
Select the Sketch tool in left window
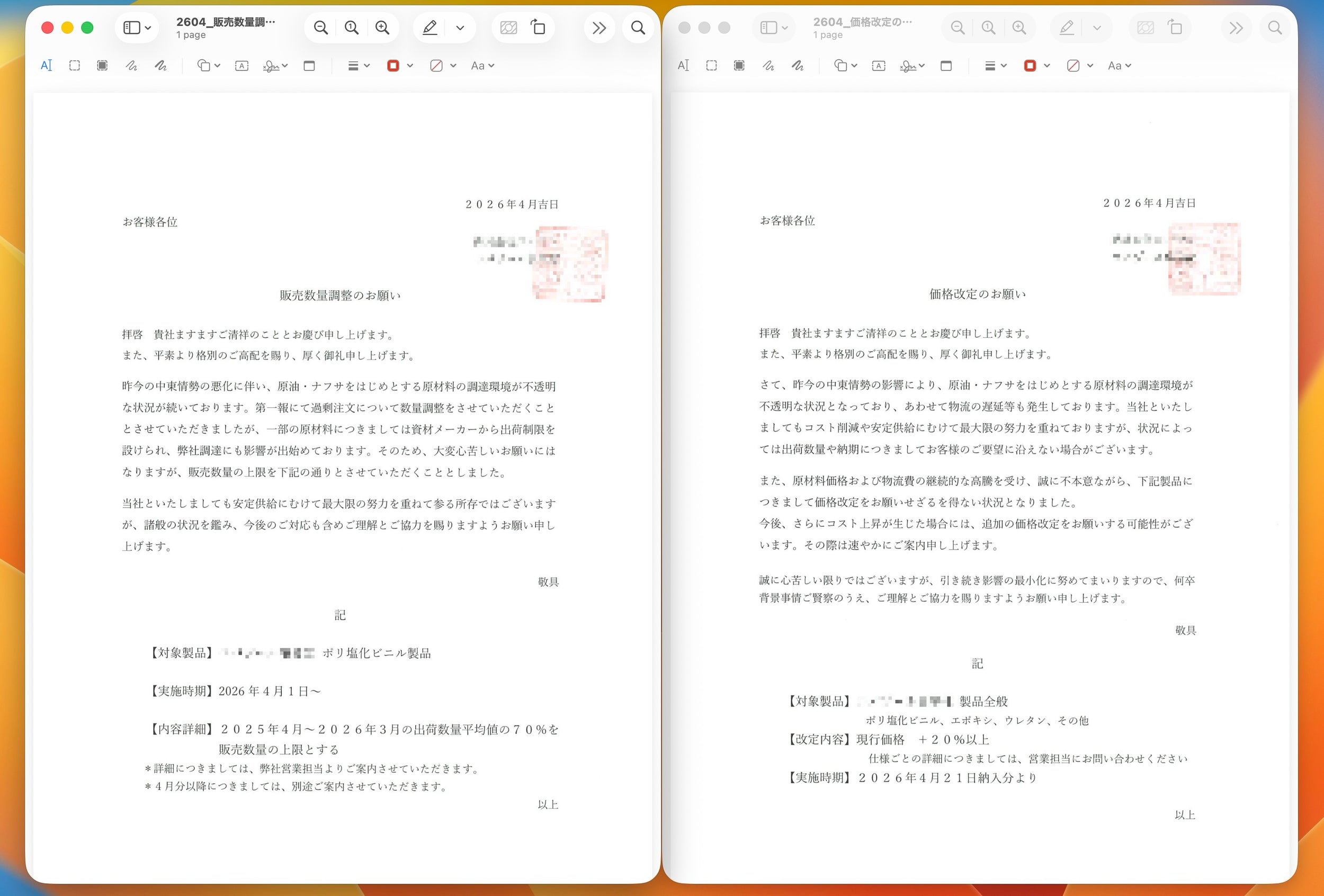click(x=131, y=66)
